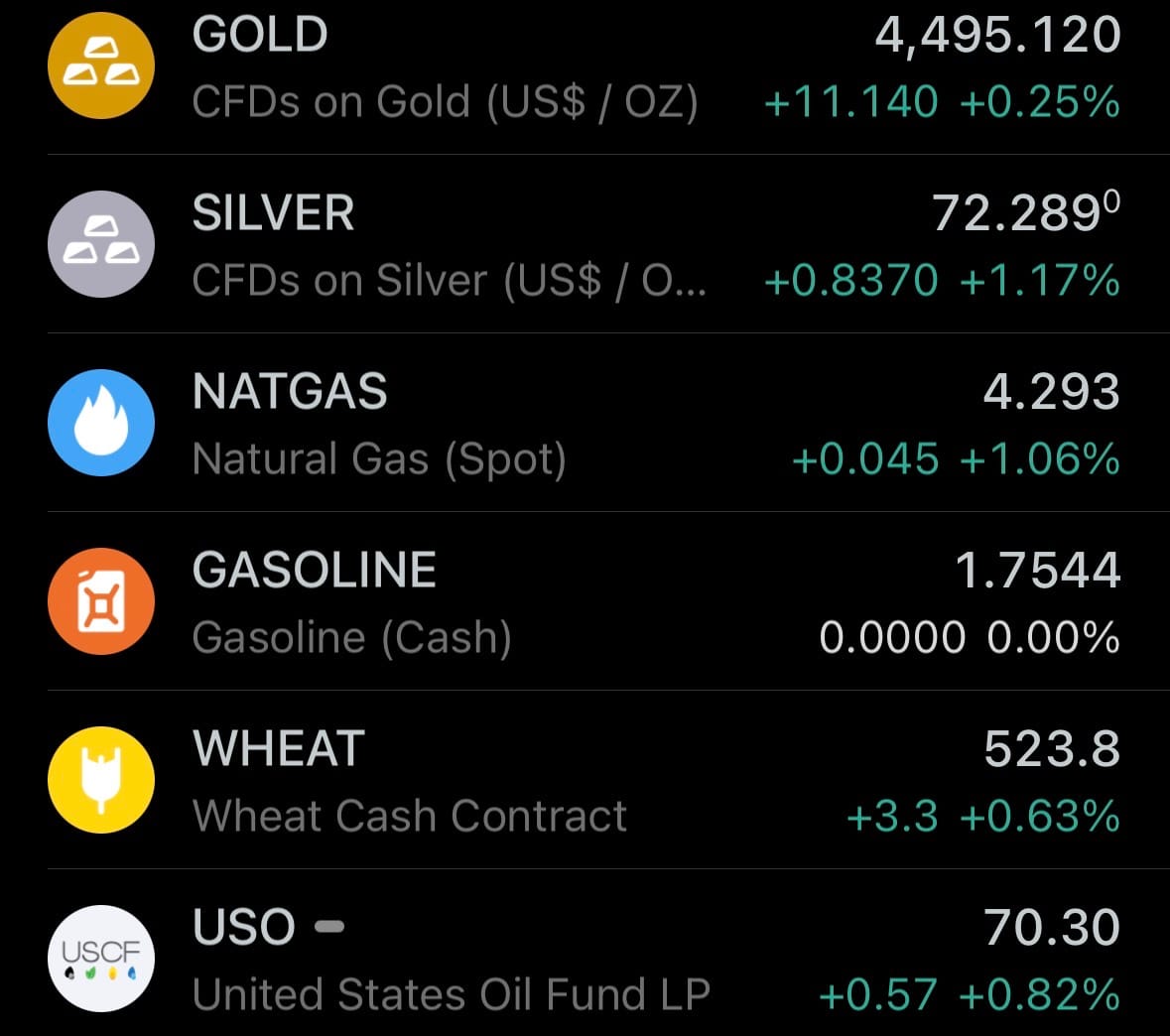Tap silver price 72.289
1170x1036 pixels.
click(x=1025, y=213)
